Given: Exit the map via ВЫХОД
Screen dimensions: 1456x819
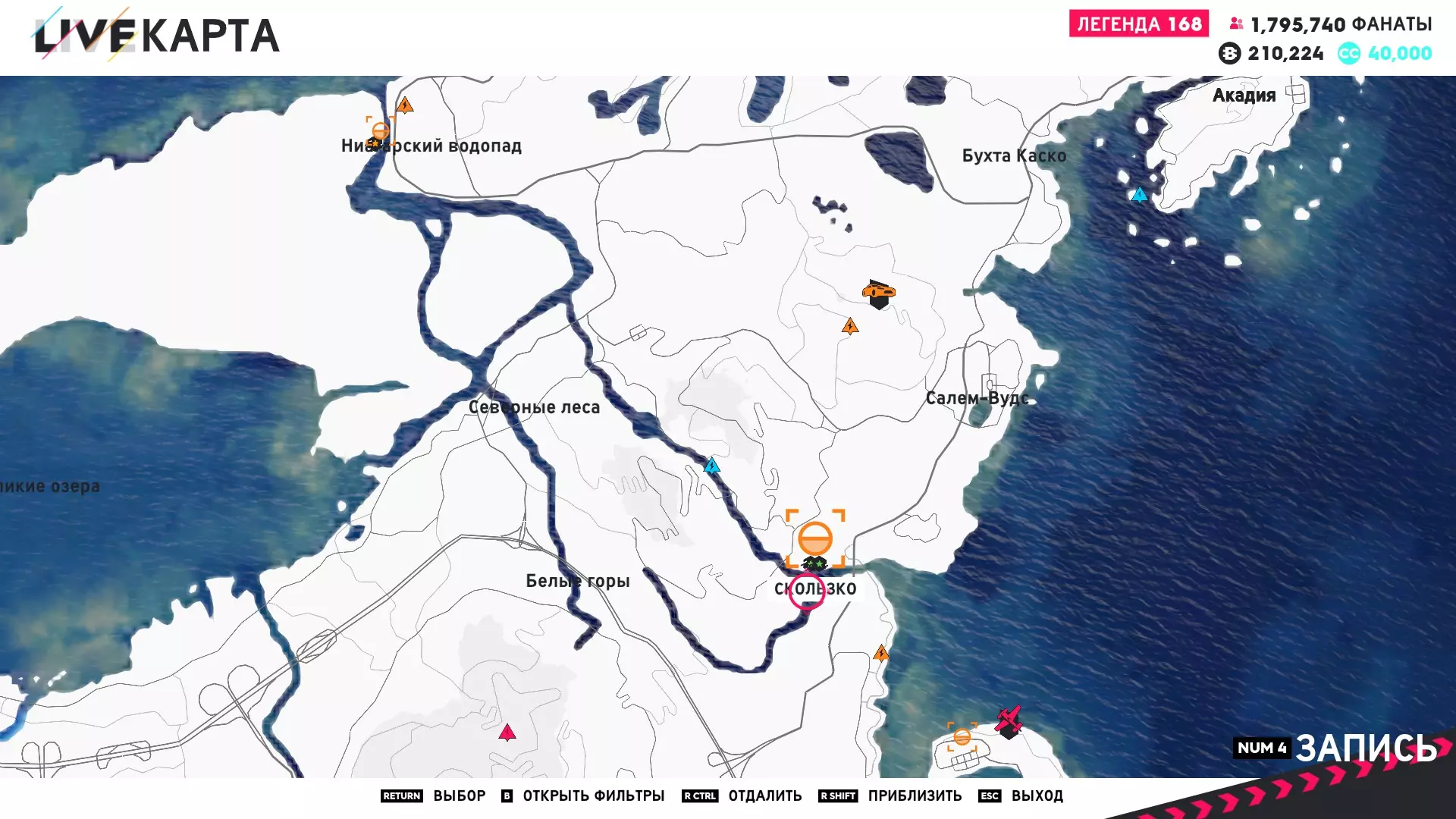Looking at the screenshot, I should 1037,795.
